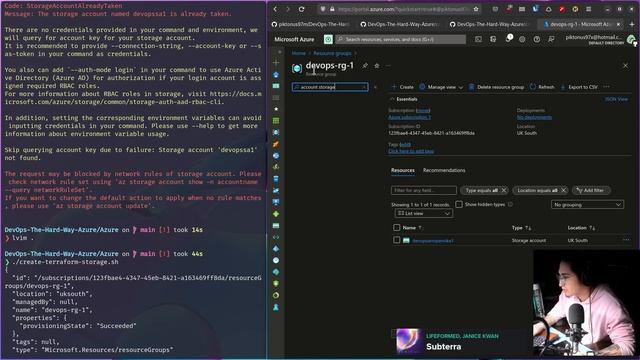The height and width of the screenshot is (360, 640).
Task: Click the Refresh button
Action: coord(542,87)
